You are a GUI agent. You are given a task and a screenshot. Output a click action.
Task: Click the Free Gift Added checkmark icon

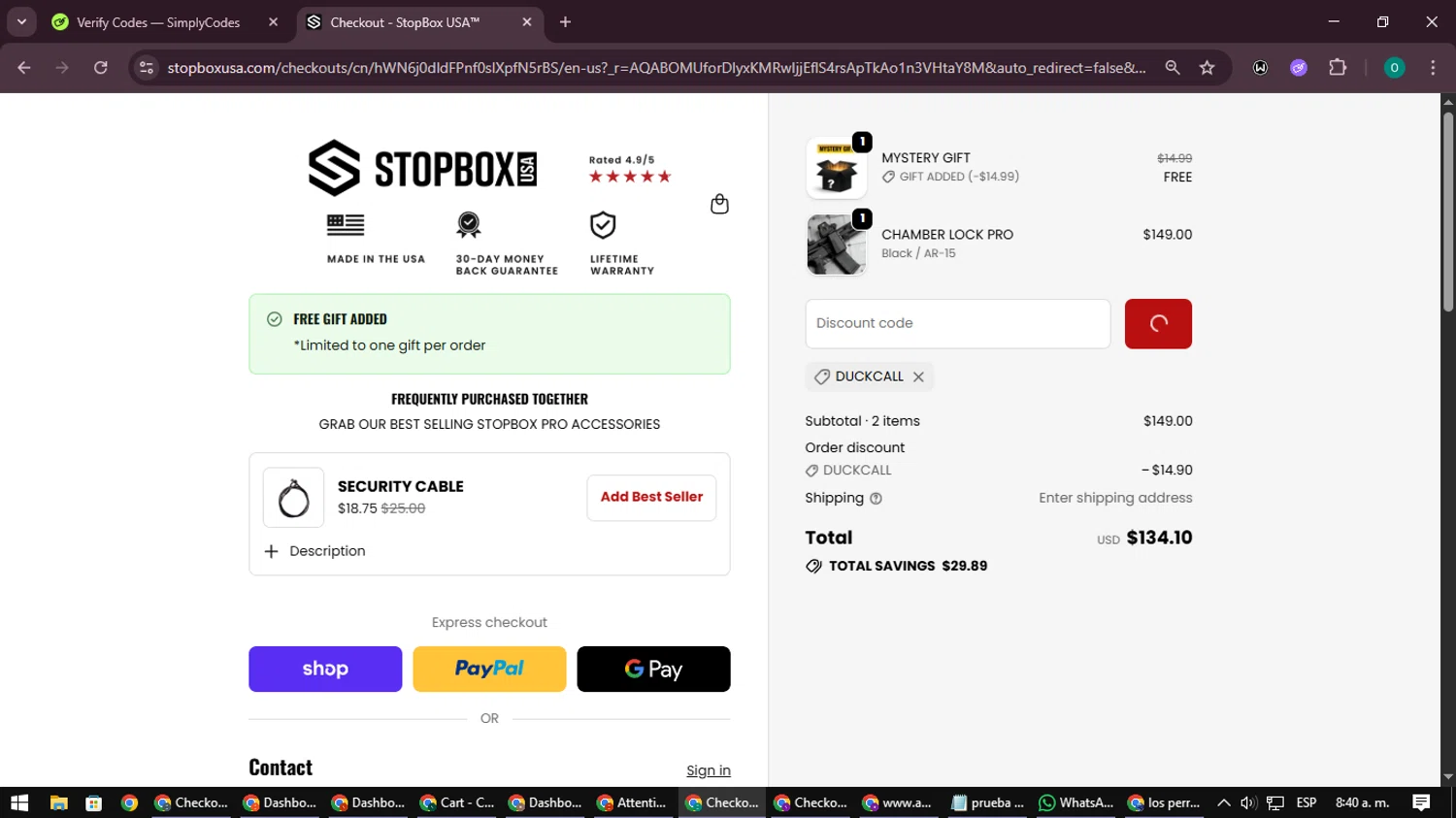point(275,319)
